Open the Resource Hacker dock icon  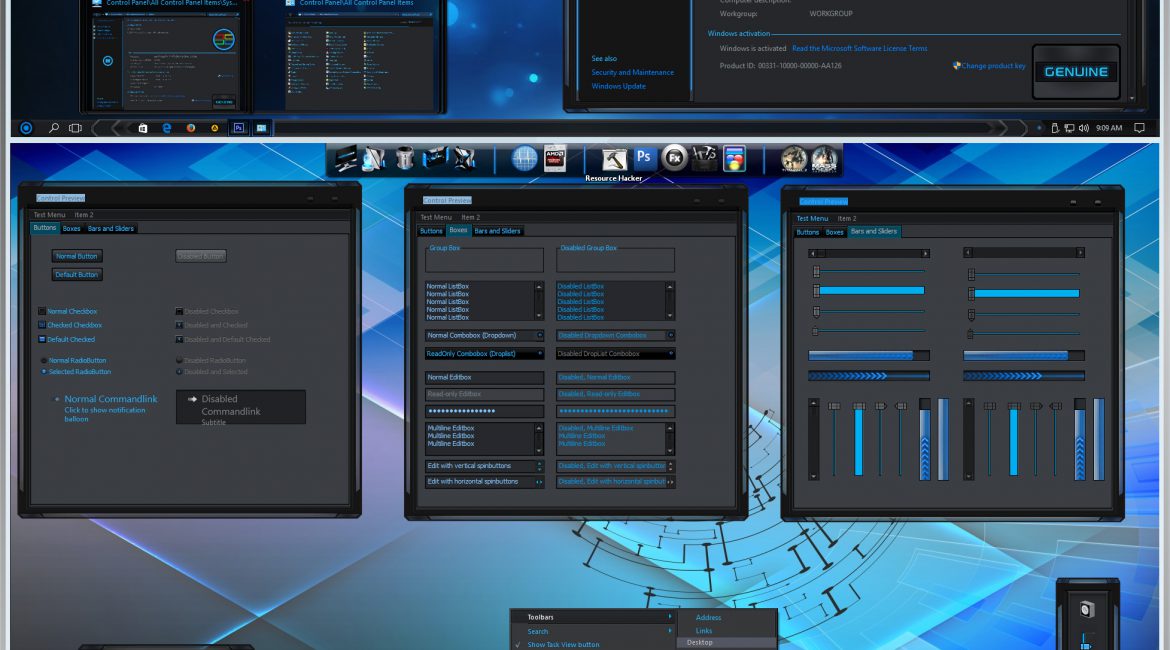(614, 159)
